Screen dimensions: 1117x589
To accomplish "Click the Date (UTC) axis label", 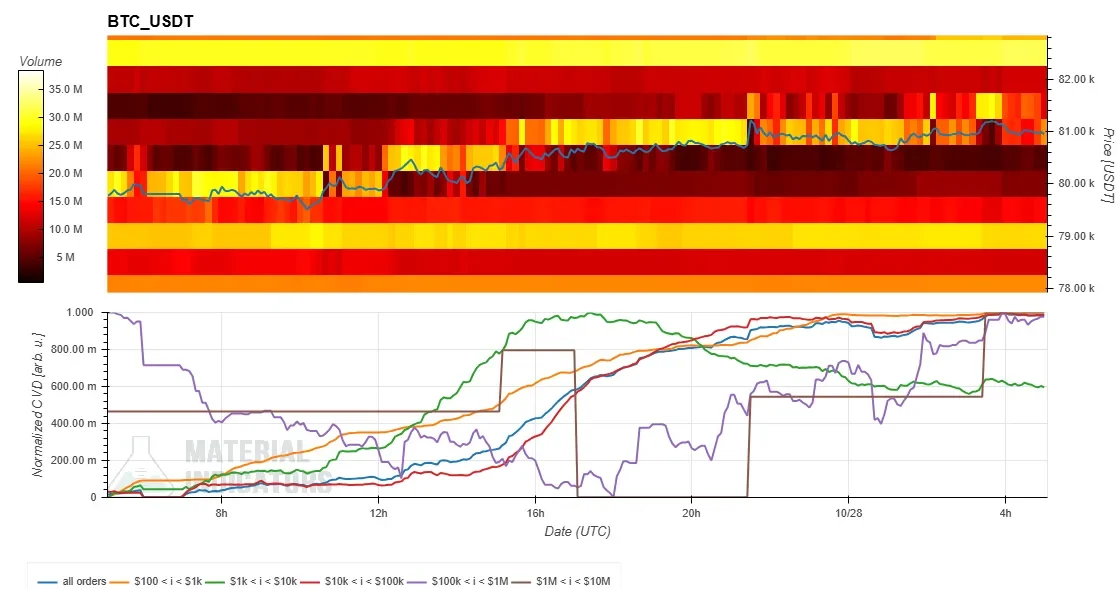I will click(x=578, y=531).
